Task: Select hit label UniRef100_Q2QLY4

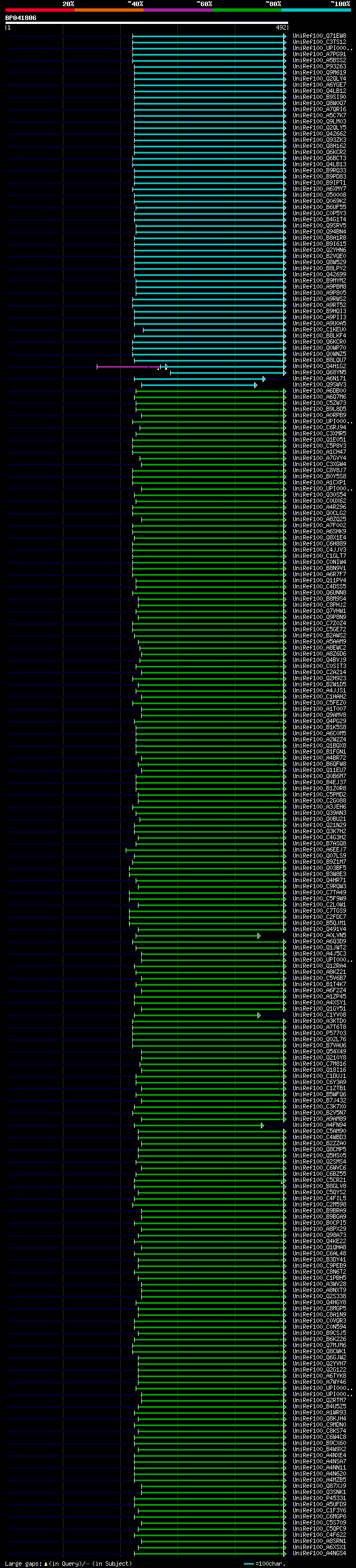Action: click(319, 78)
